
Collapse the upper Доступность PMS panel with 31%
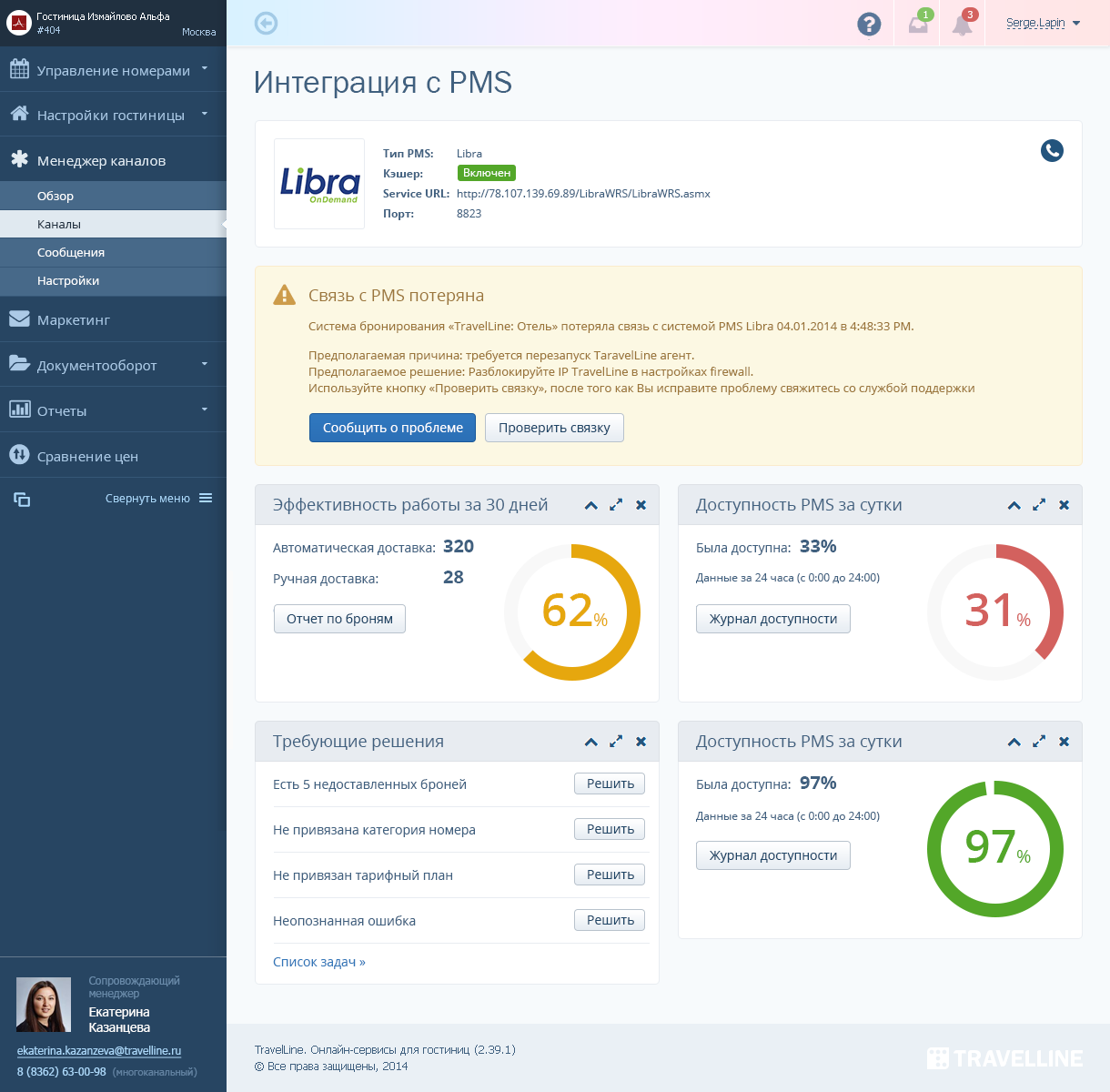coord(1014,505)
